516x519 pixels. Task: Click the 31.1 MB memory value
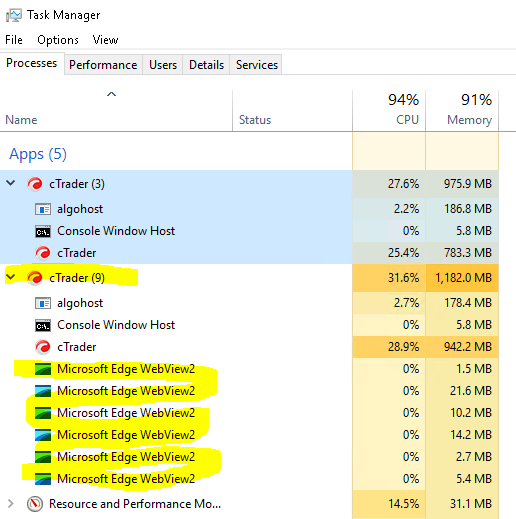pyautogui.click(x=471, y=504)
